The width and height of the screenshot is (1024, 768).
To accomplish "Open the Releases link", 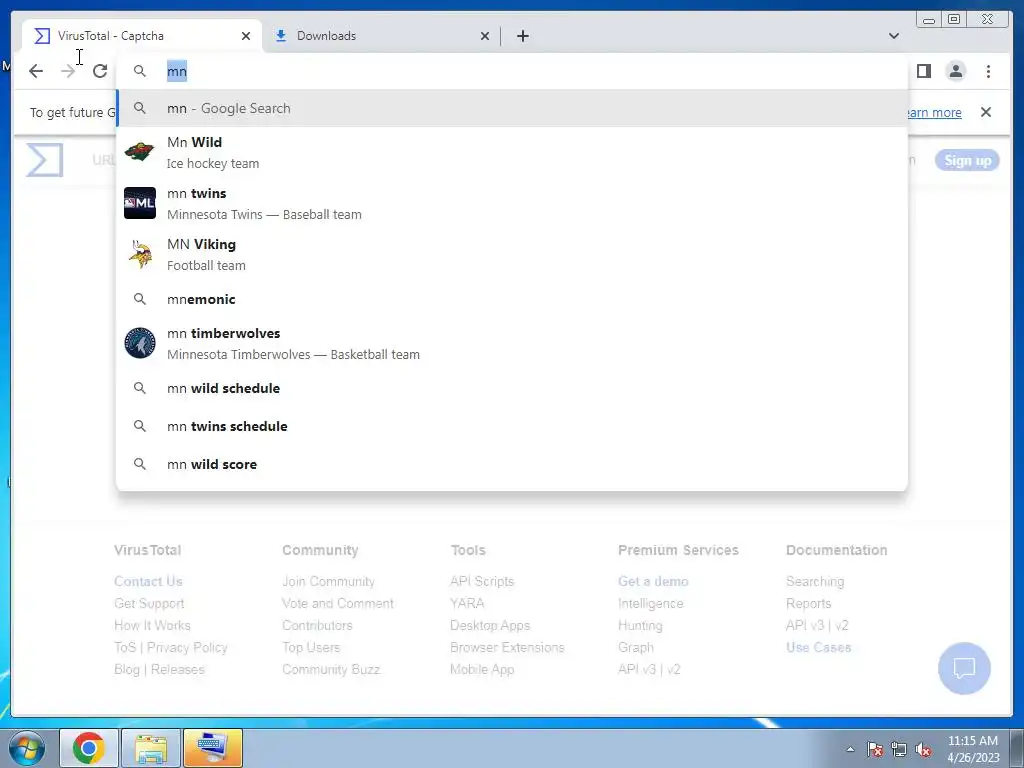I will 178,669.
